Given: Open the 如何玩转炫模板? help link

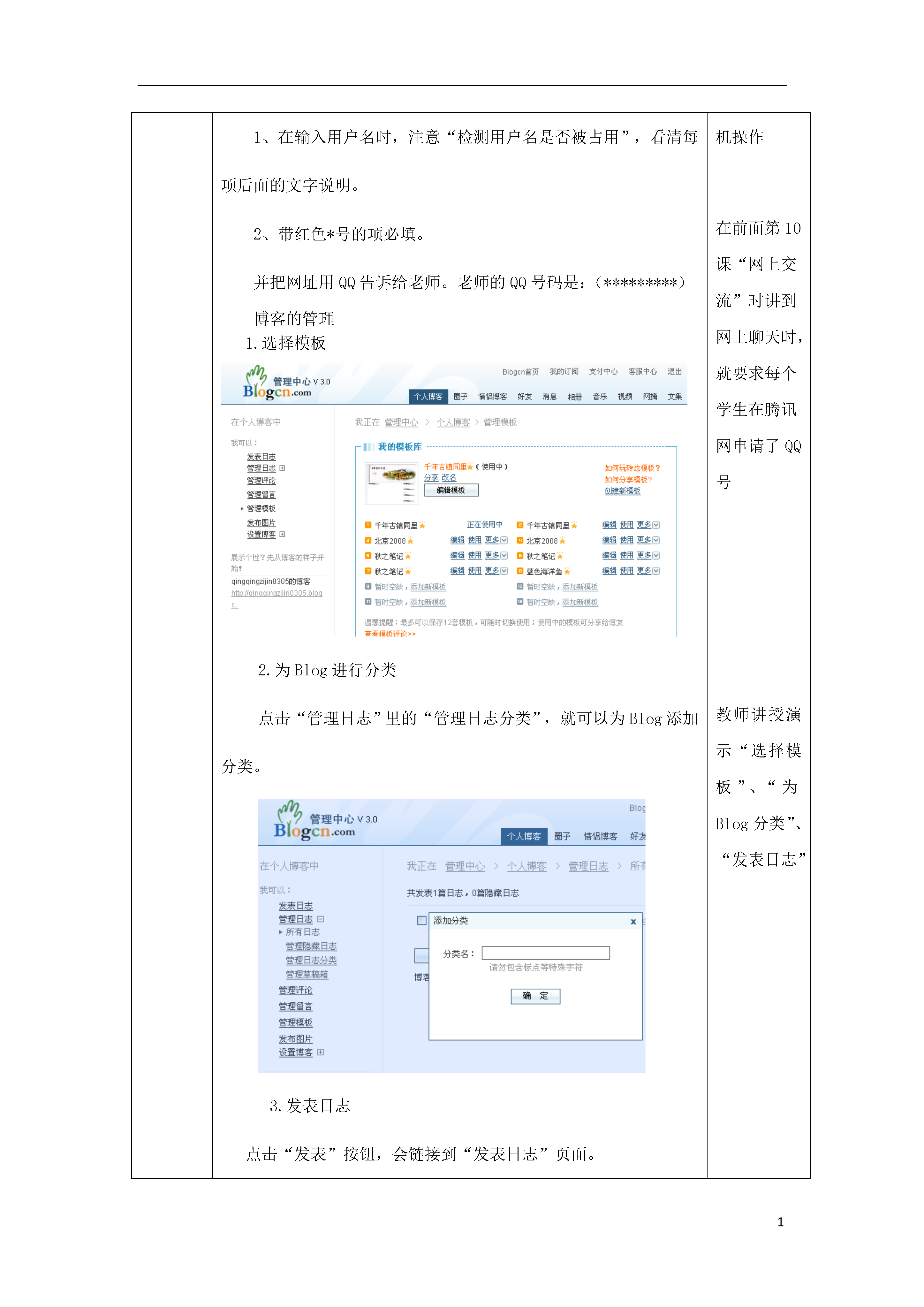Looking at the screenshot, I should [632, 468].
